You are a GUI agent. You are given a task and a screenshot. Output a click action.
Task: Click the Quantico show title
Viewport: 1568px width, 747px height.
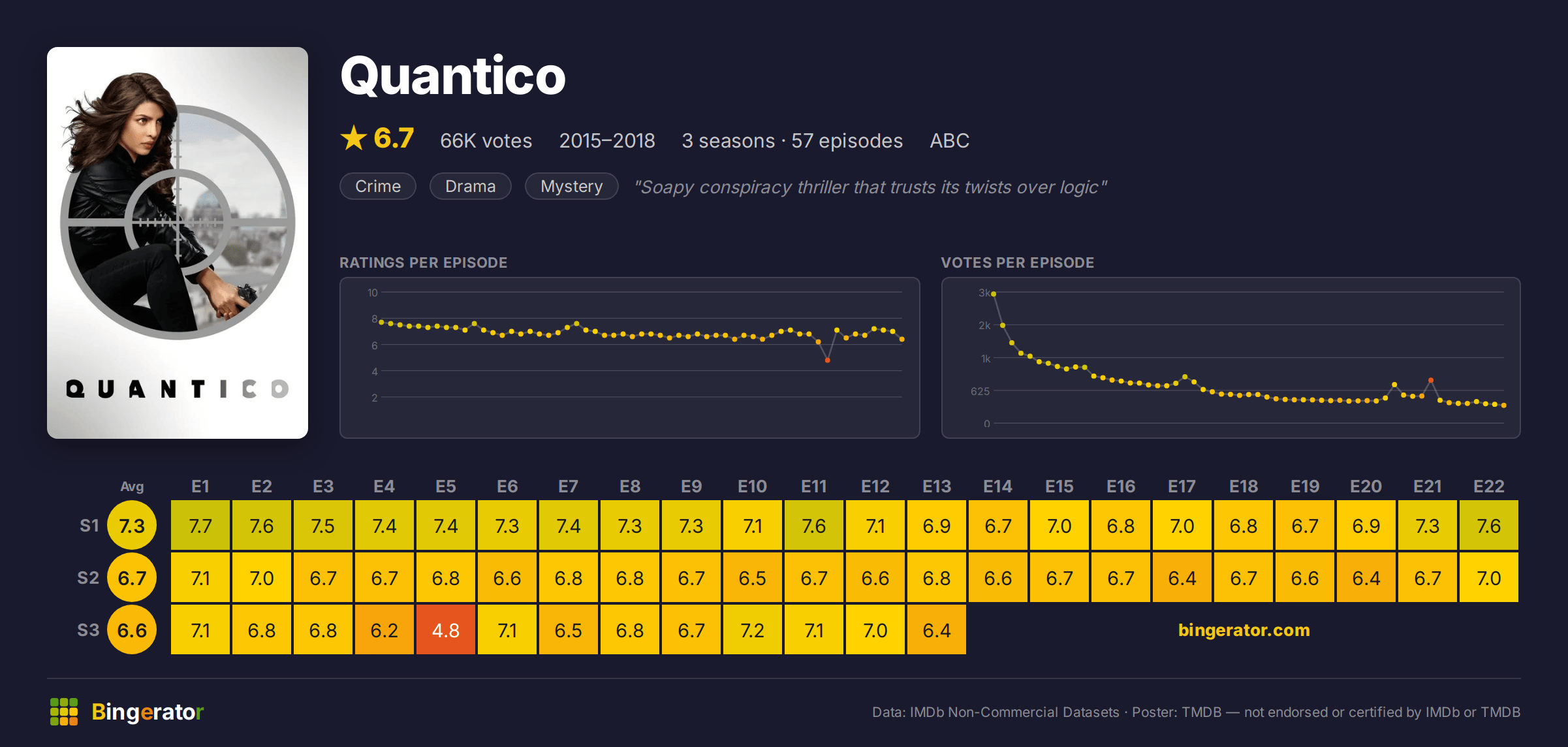452,76
